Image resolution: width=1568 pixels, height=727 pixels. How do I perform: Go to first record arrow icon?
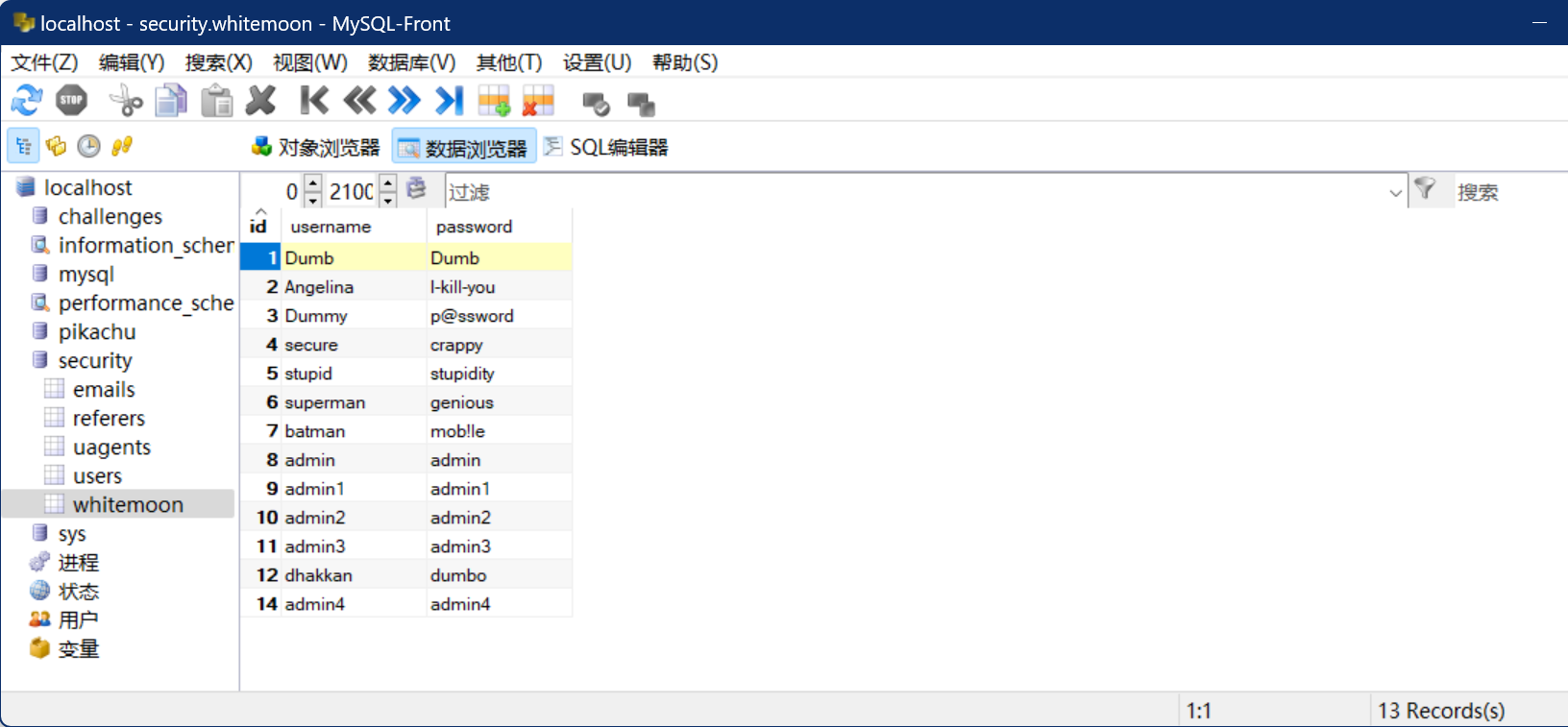(x=313, y=100)
